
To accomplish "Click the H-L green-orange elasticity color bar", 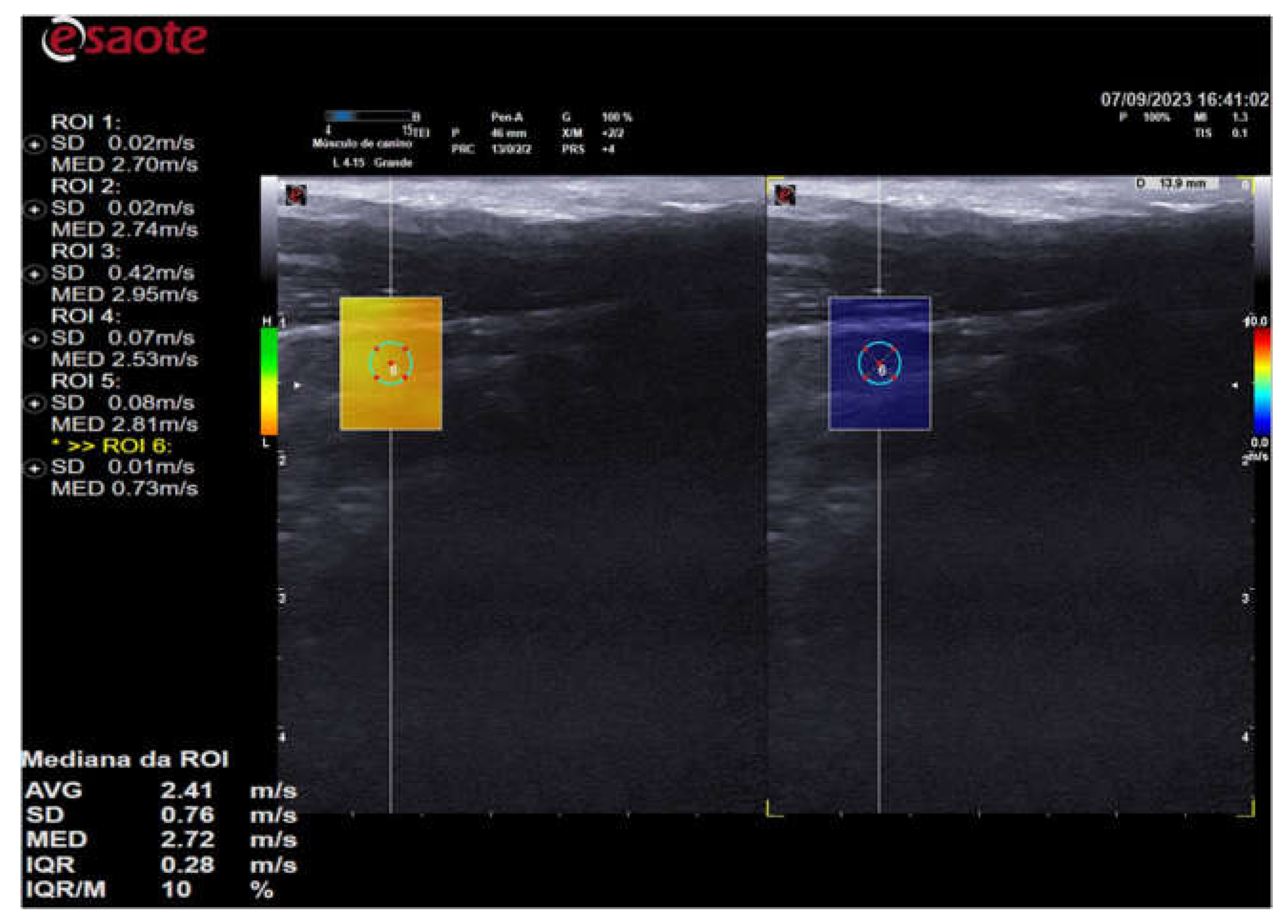I will click(269, 380).
